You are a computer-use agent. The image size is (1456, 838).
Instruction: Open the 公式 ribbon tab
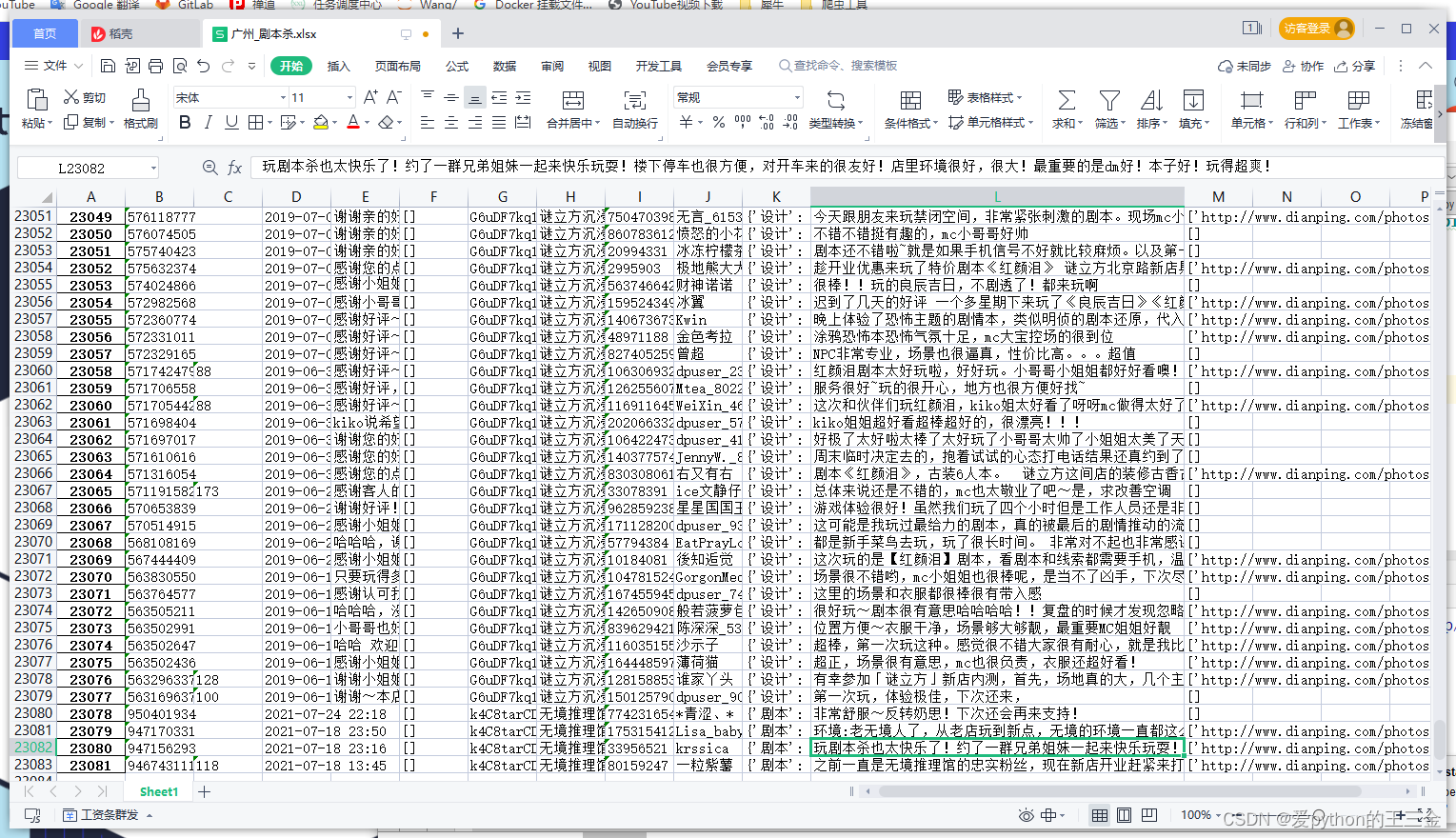click(x=457, y=66)
